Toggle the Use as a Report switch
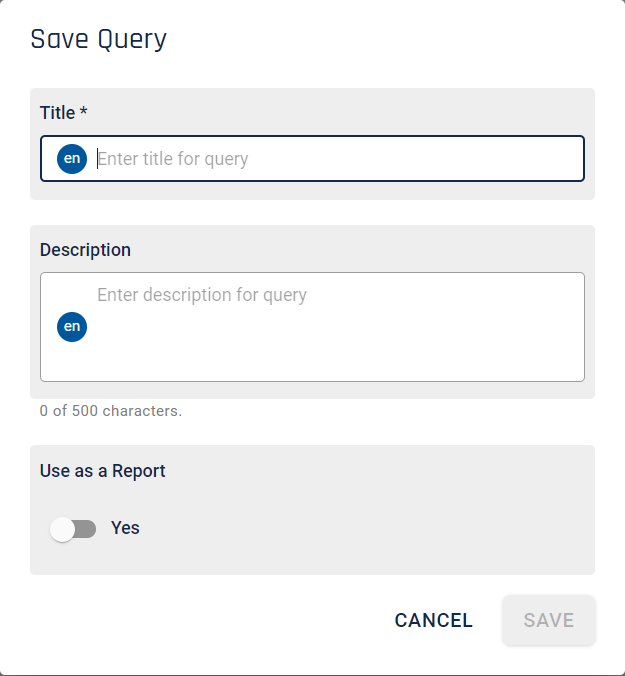The width and height of the screenshot is (625, 676). (73, 529)
